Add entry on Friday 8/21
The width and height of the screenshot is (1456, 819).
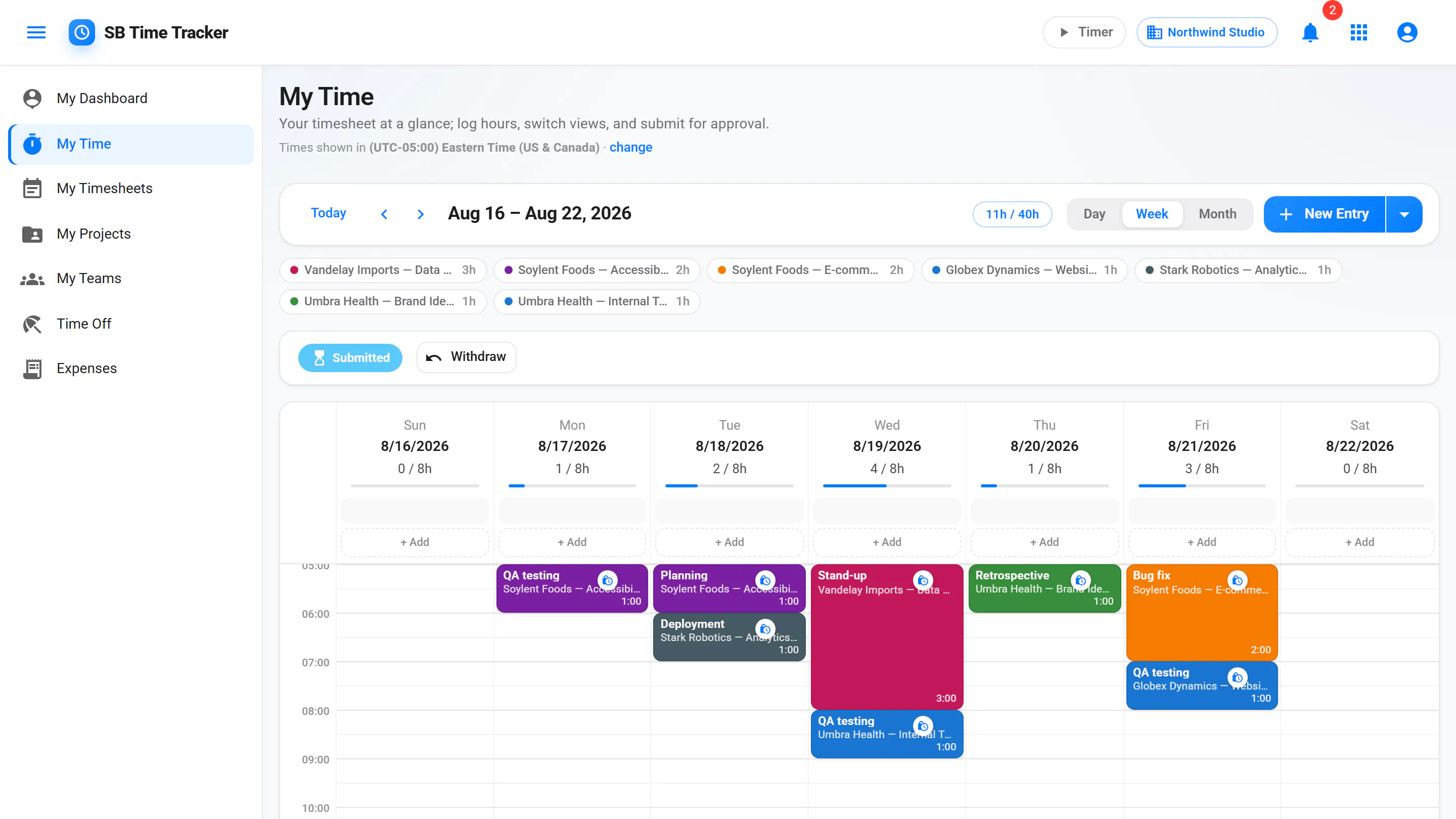pos(1202,542)
